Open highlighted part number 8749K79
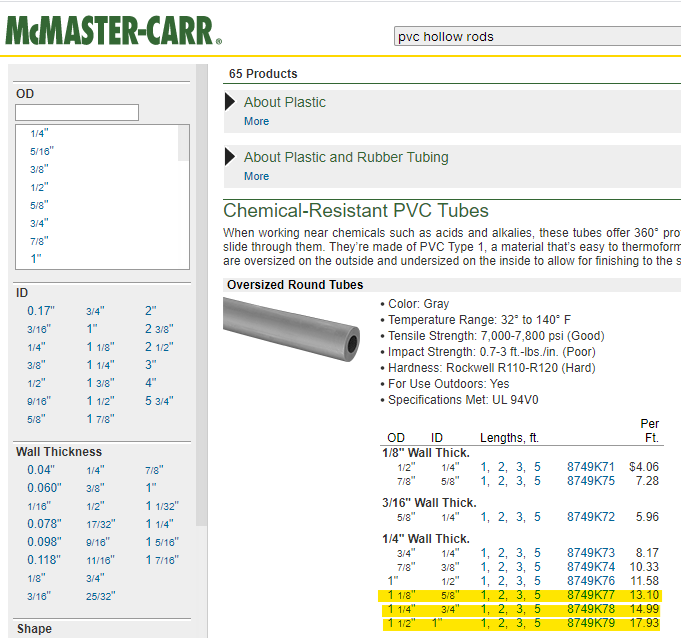Image resolution: width=681 pixels, height=638 pixels. 591,623
